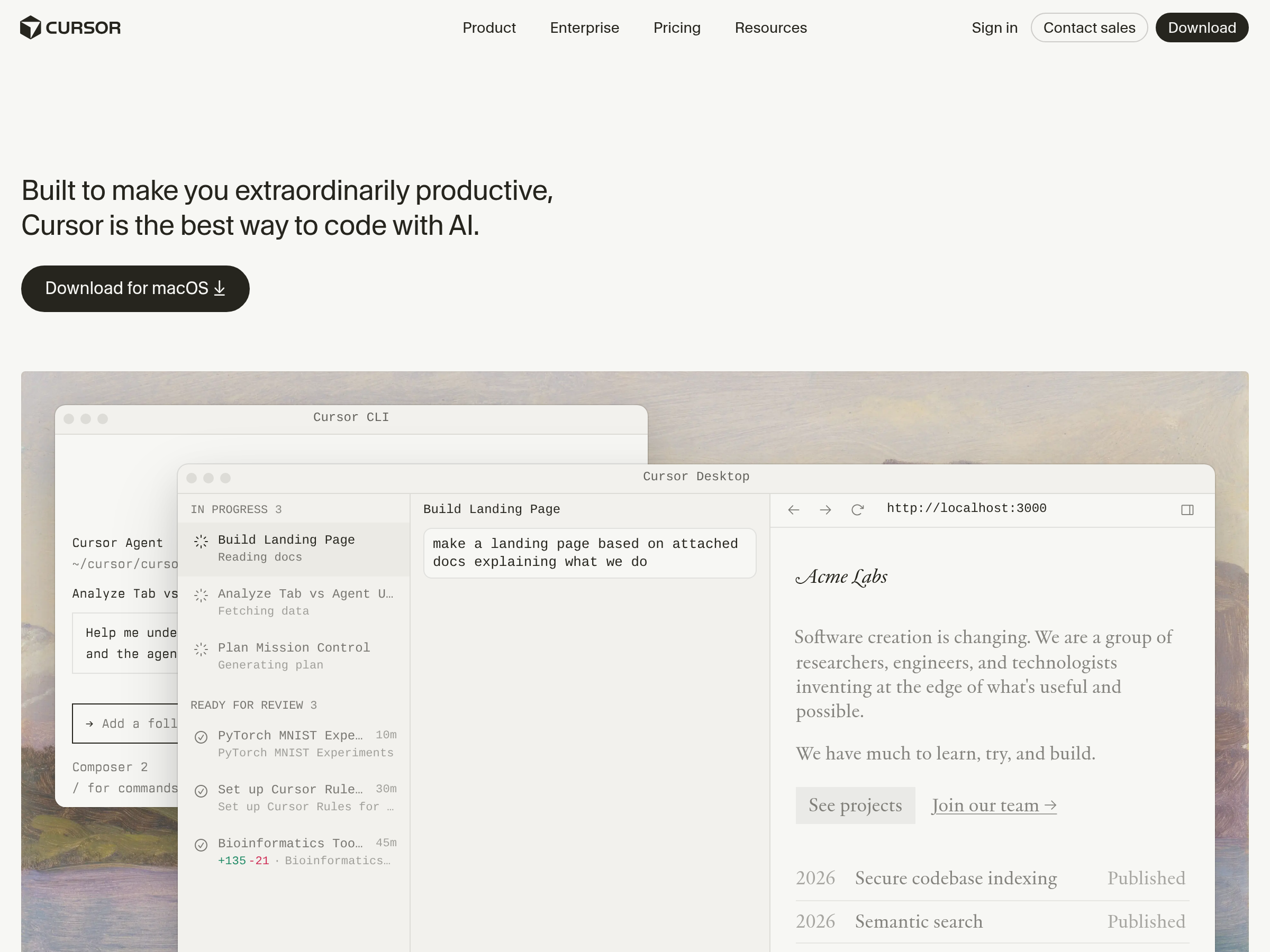Click the browser forward arrow in Cursor Desktop

pos(825,509)
